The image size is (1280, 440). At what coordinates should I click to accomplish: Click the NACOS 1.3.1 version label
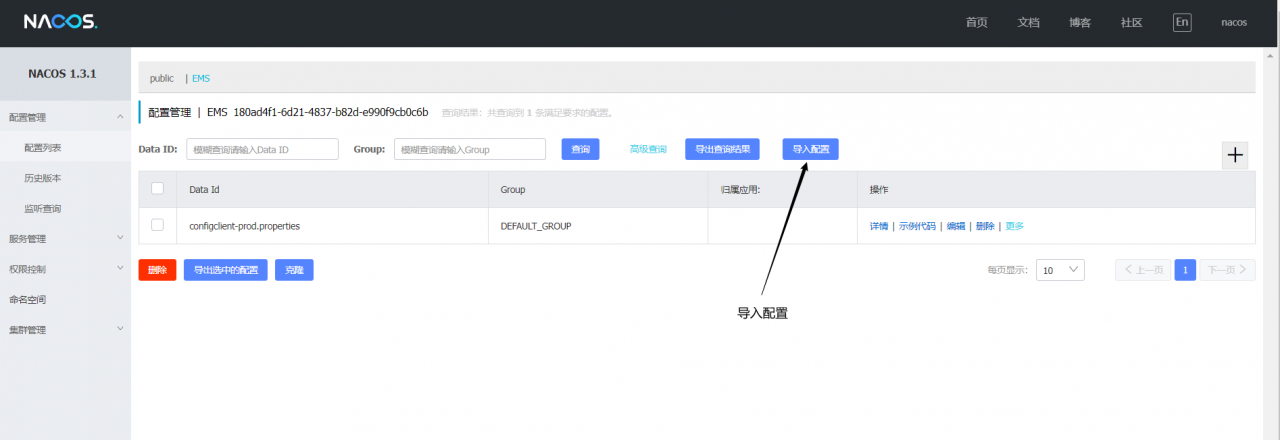pos(62,73)
